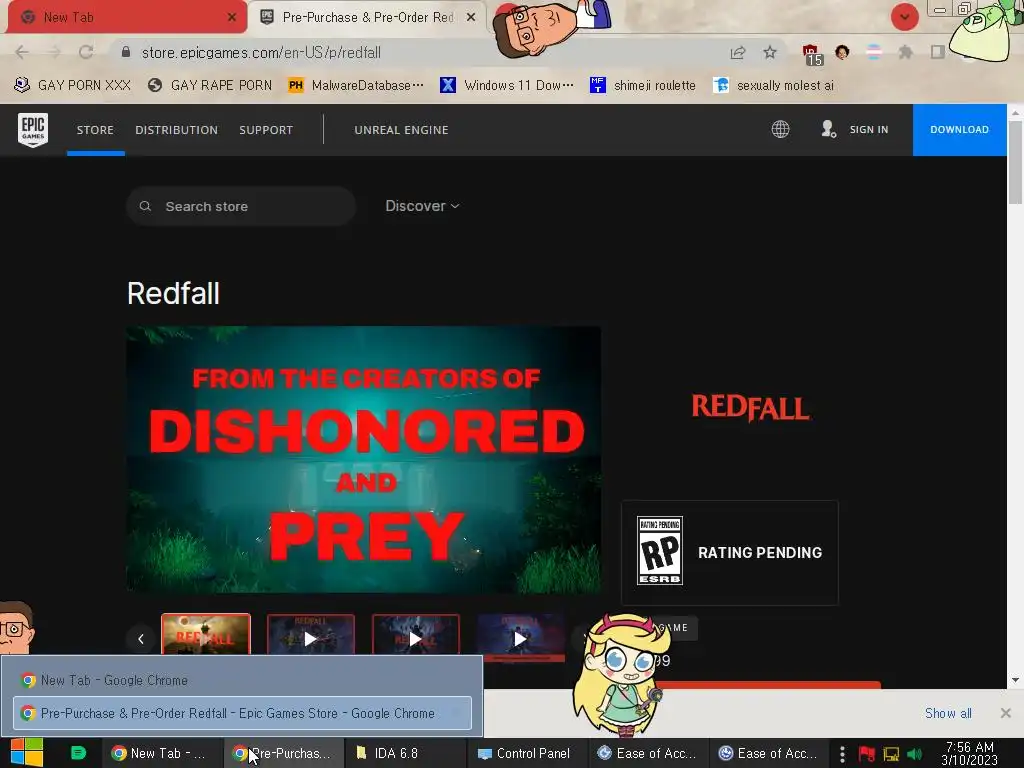Image resolution: width=1024 pixels, height=768 pixels.
Task: Open the extension with the 15 badge
Action: click(812, 54)
